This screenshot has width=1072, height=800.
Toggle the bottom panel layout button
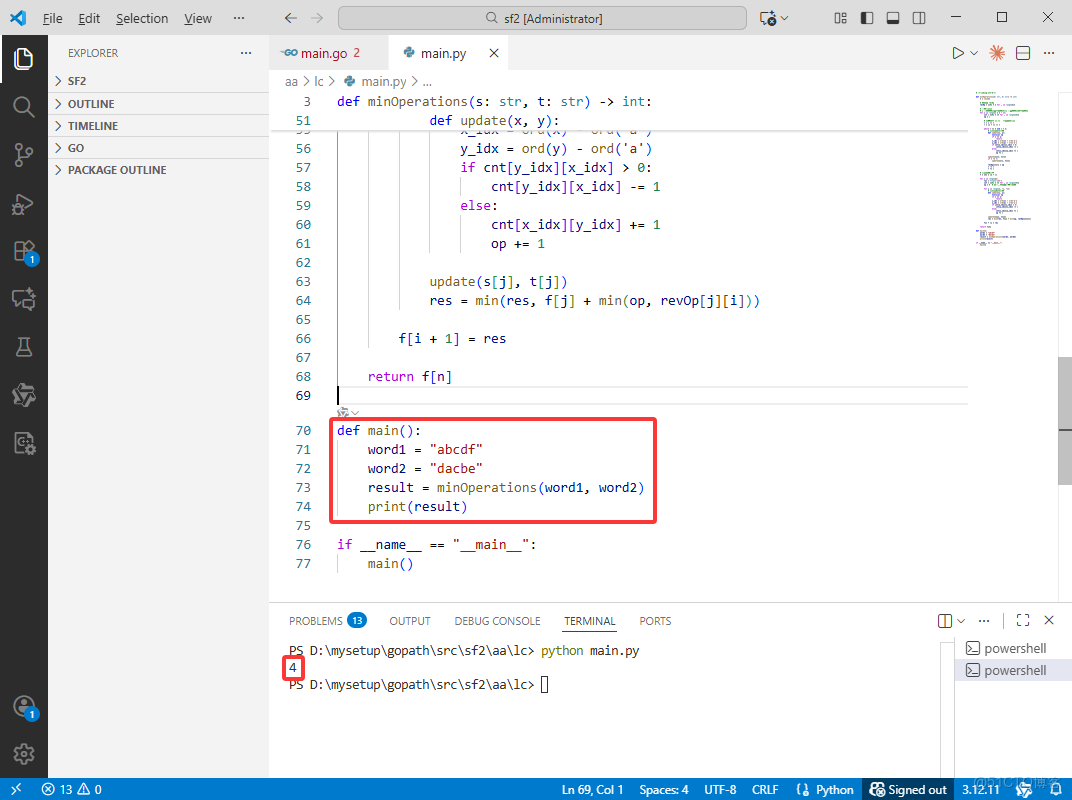892,18
